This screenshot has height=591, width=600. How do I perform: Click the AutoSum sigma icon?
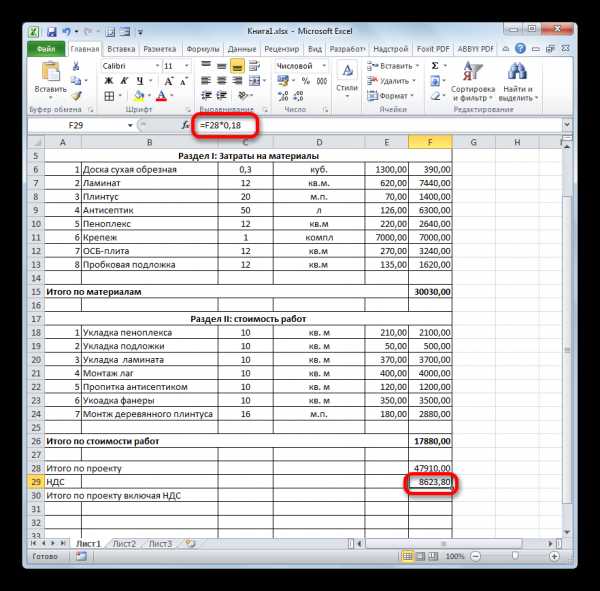tap(435, 66)
